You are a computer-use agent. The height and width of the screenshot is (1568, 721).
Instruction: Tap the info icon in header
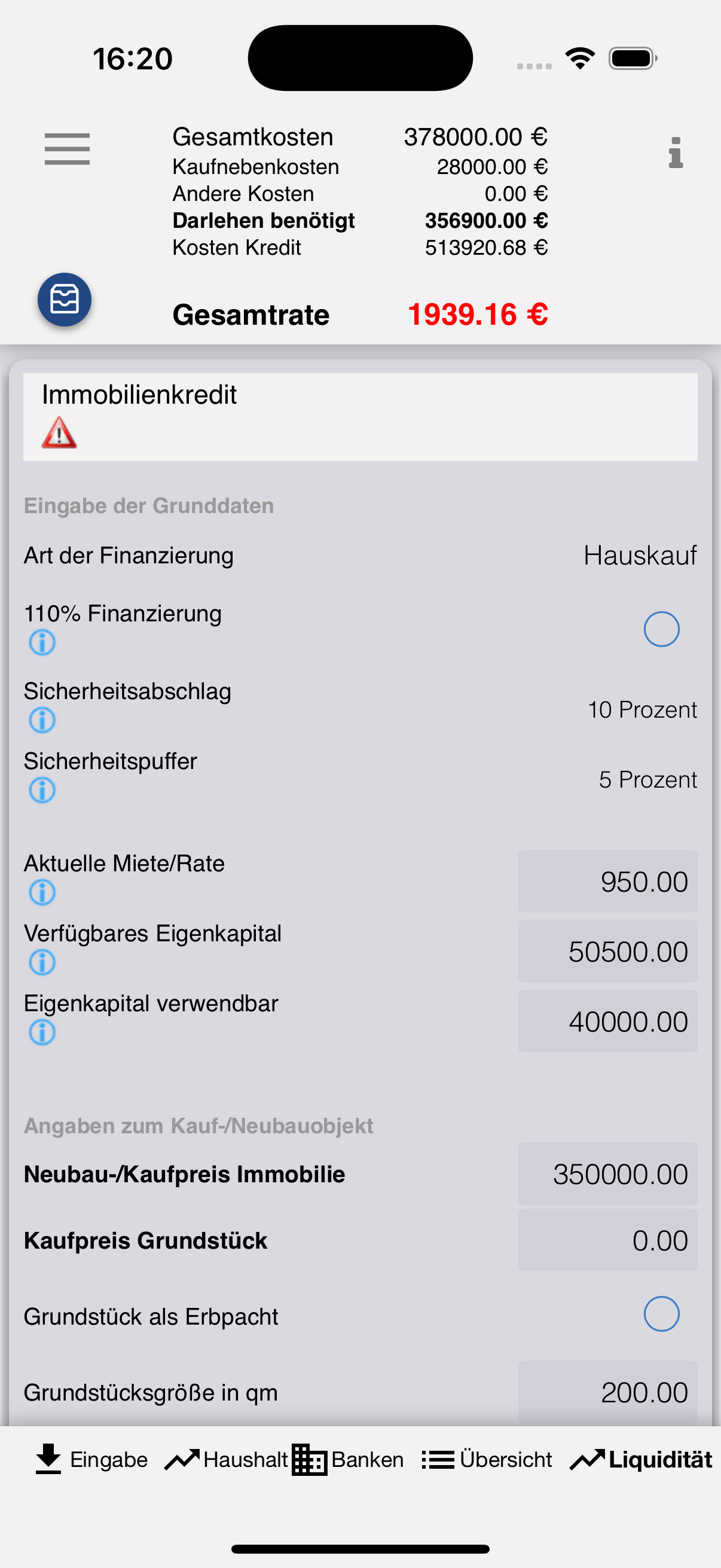pos(676,152)
